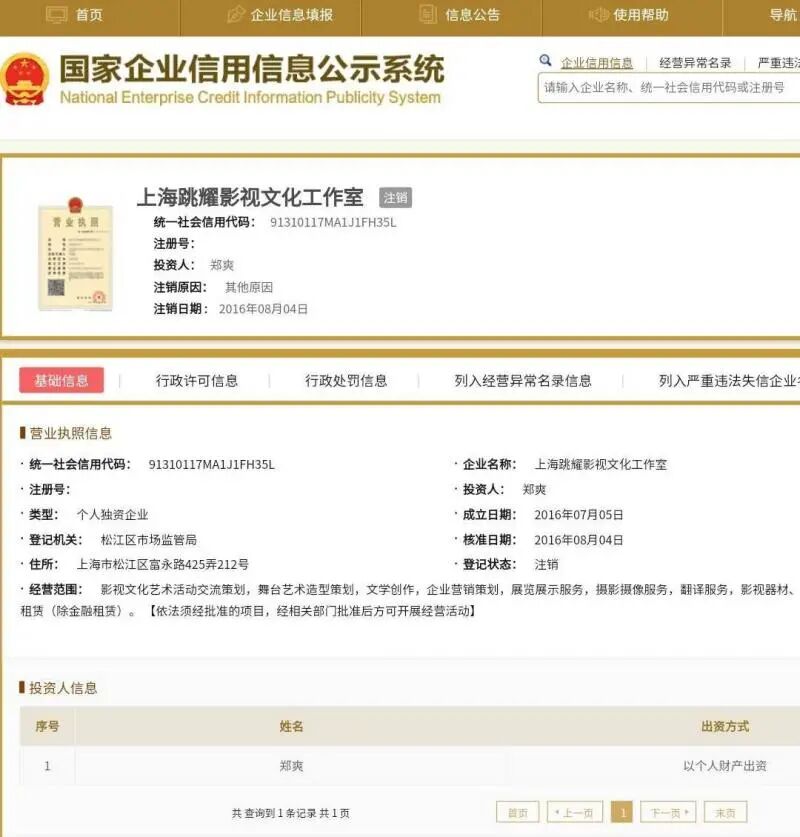Image resolution: width=800 pixels, height=837 pixels.
Task: Click 共查询到1条记录 pagination summary
Action: (291, 813)
